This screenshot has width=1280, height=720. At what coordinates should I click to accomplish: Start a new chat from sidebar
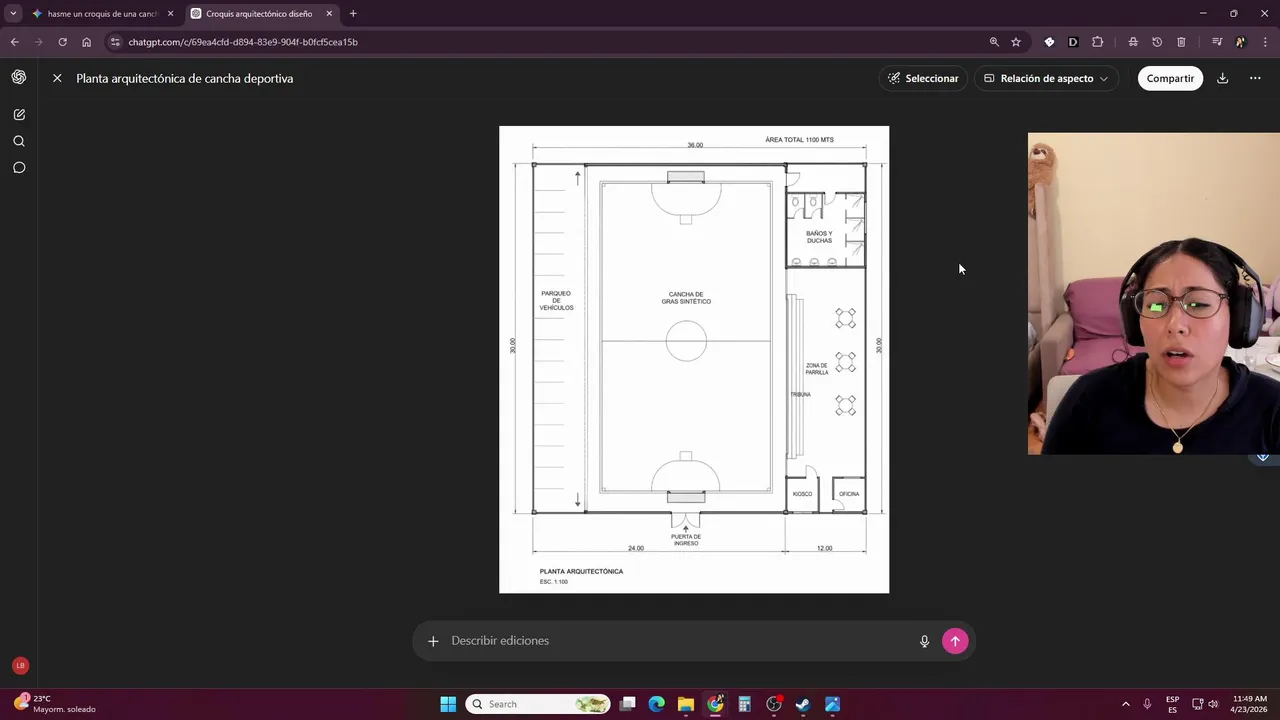point(19,115)
